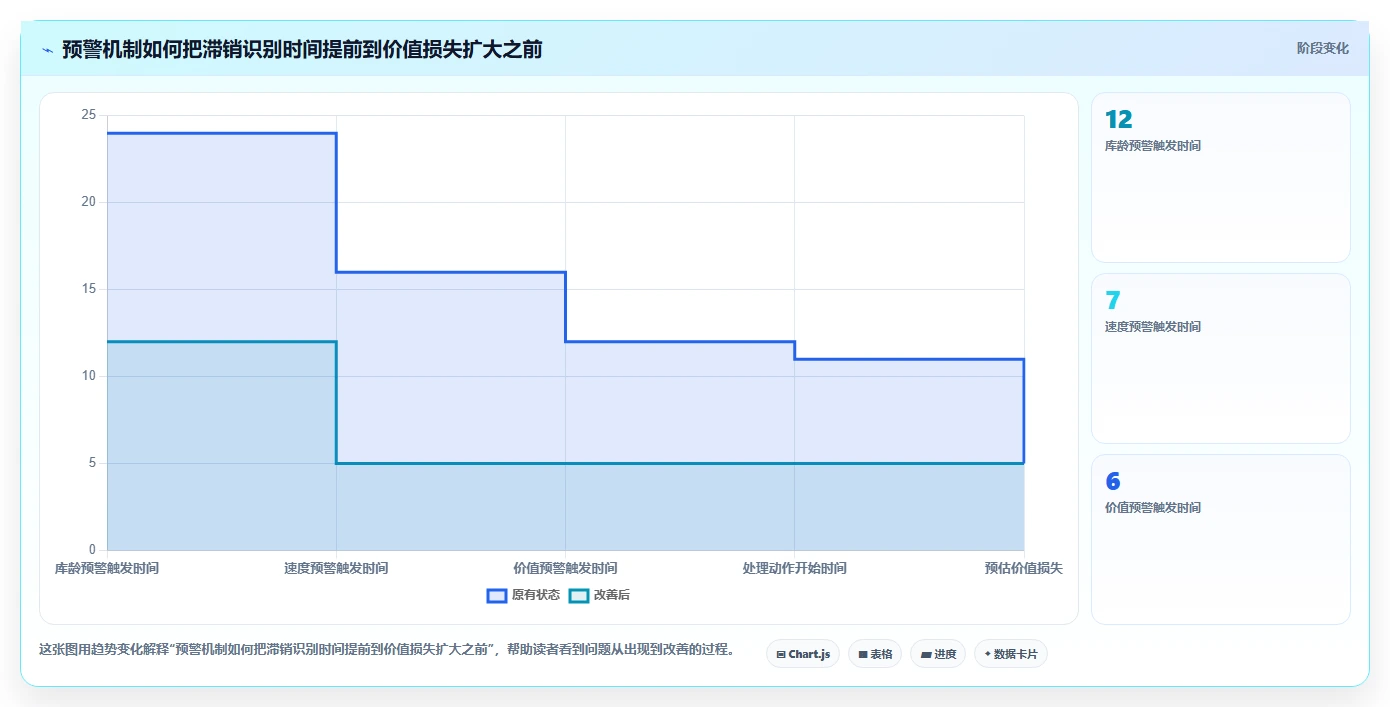Click the 阶段变化 label in the header
This screenshot has height=707, width=1390.
1322,48
